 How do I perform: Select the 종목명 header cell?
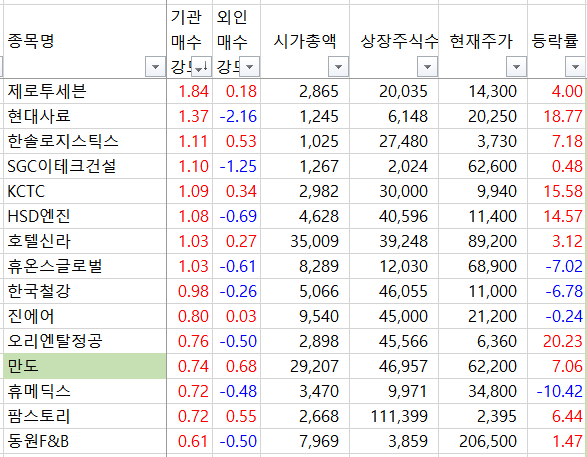pos(85,41)
